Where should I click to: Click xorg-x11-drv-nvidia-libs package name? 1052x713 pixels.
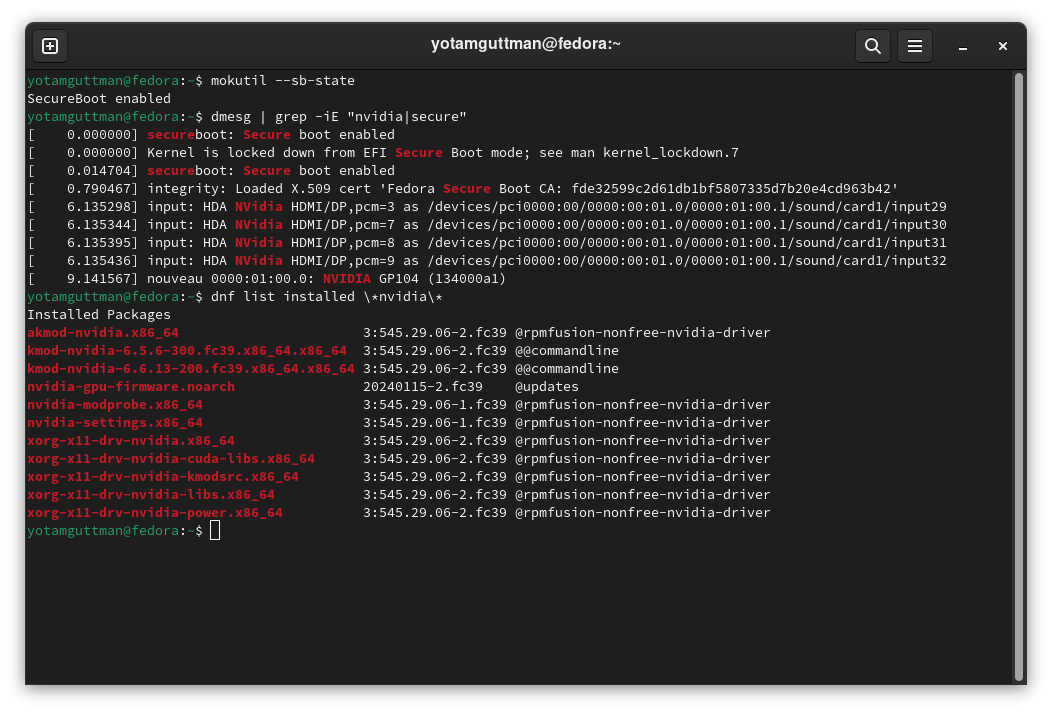click(151, 495)
